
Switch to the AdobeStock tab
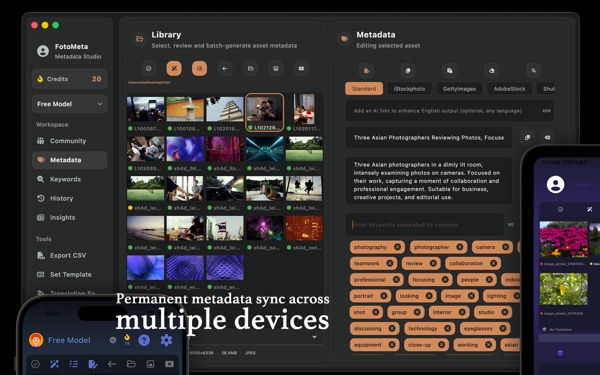tap(509, 89)
